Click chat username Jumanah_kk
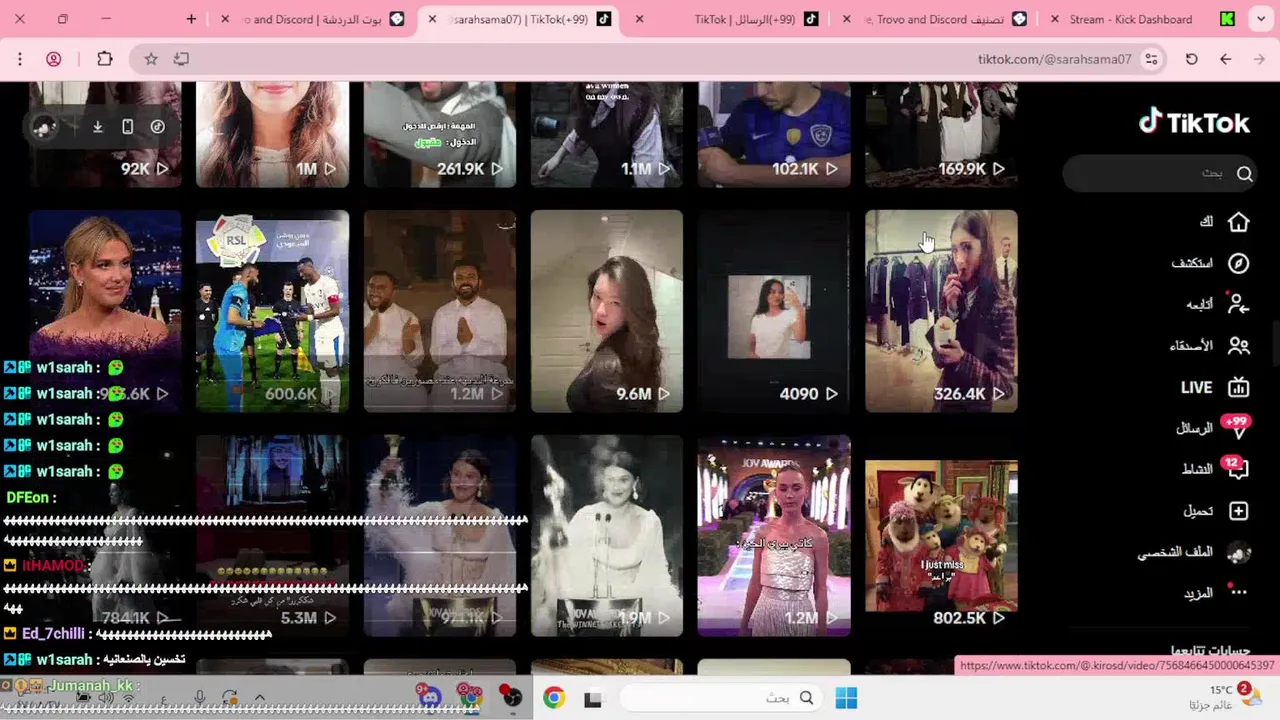This screenshot has height=720, width=1280. [x=91, y=686]
